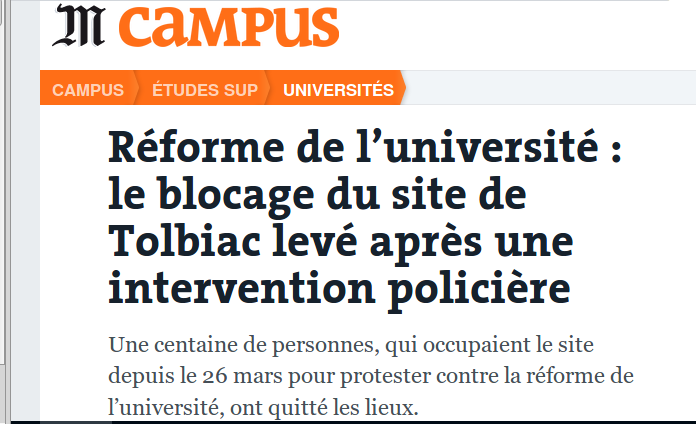Click the arrow tip ending UNIVERSITÉS breadcrumb
This screenshot has height=424, width=696.
click(403, 87)
